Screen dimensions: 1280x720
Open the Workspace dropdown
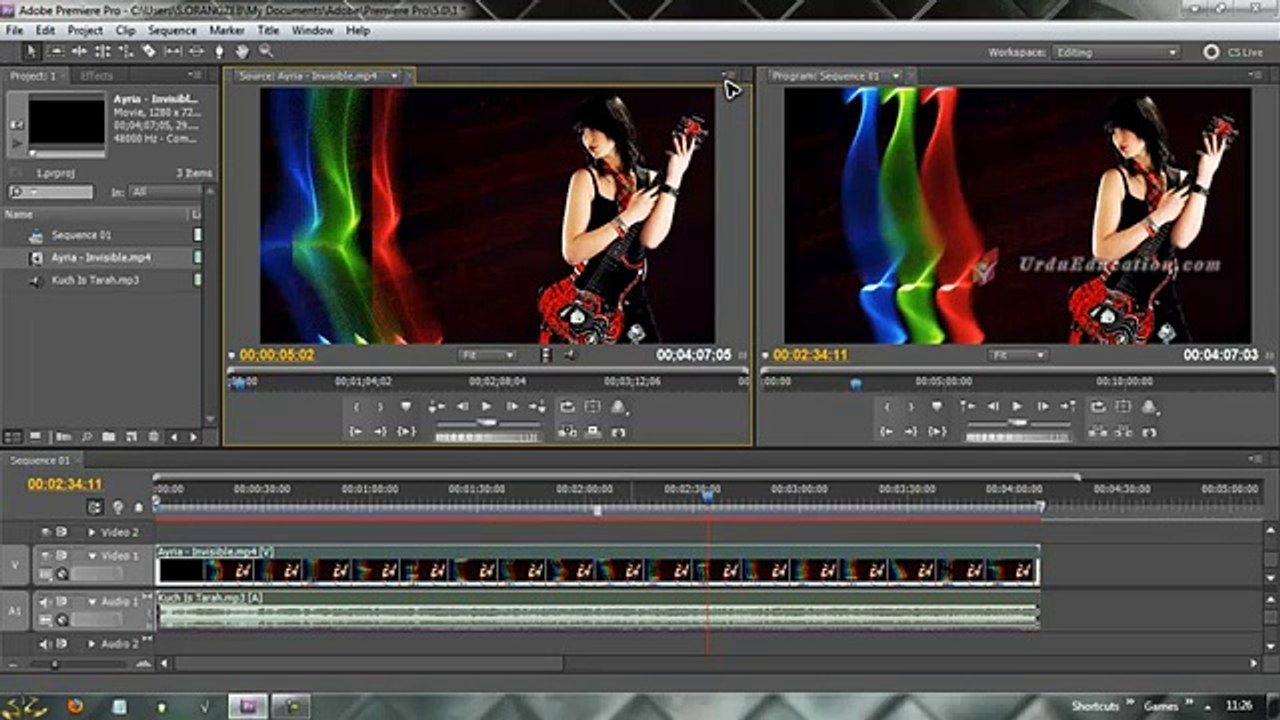(x=1116, y=52)
